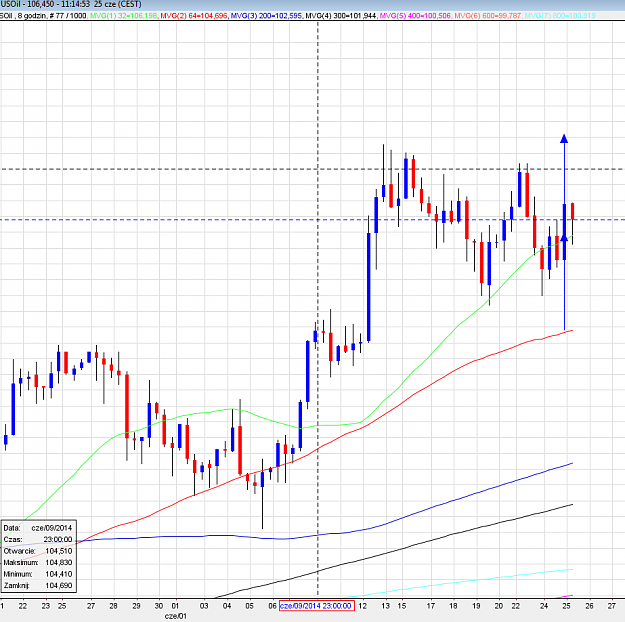The width and height of the screenshot is (625, 622).
Task: Click the date axis label 06
Action: (x=272, y=606)
